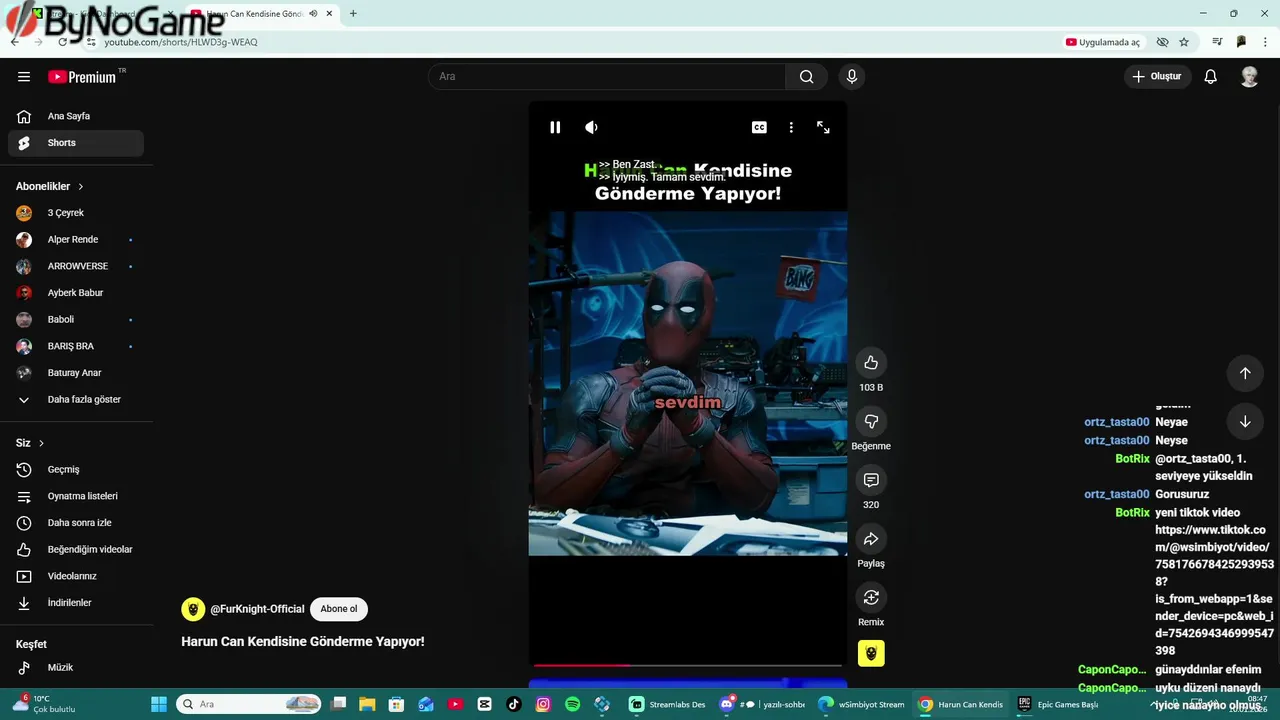Open Ayberk Babur channel
The height and width of the screenshot is (720, 1280).
(76, 293)
